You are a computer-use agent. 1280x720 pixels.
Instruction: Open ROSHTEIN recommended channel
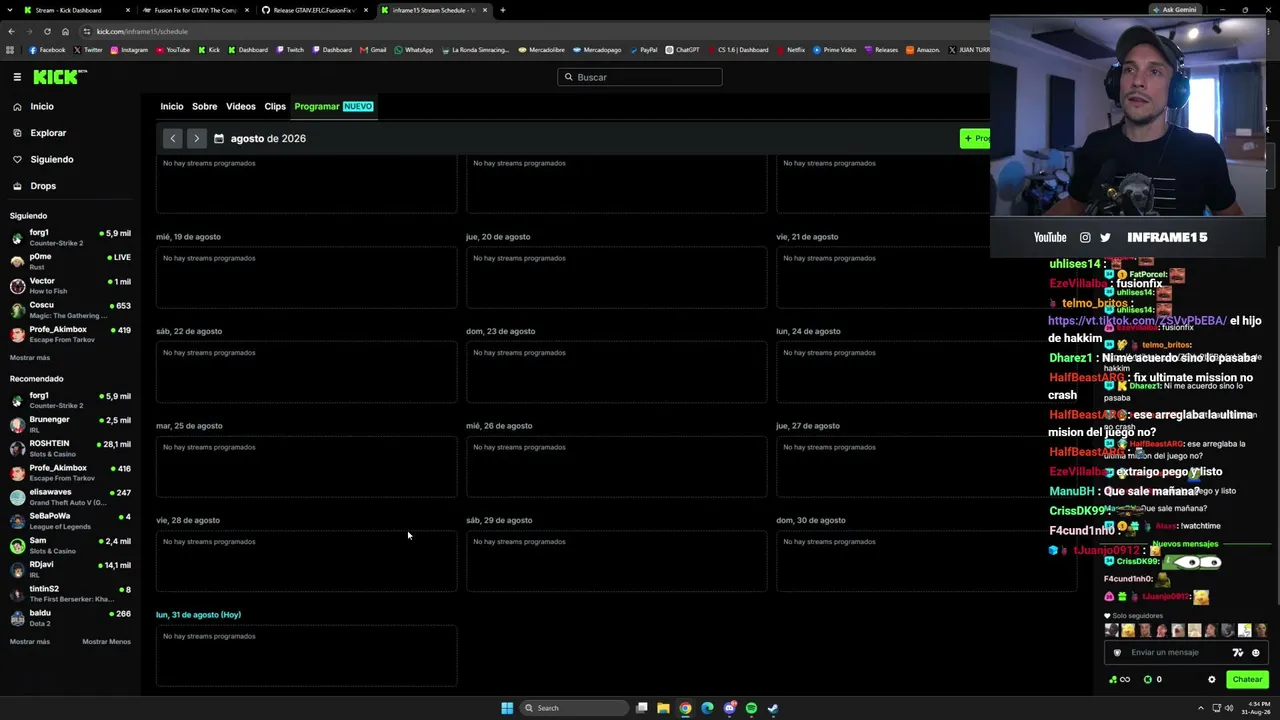(70, 448)
